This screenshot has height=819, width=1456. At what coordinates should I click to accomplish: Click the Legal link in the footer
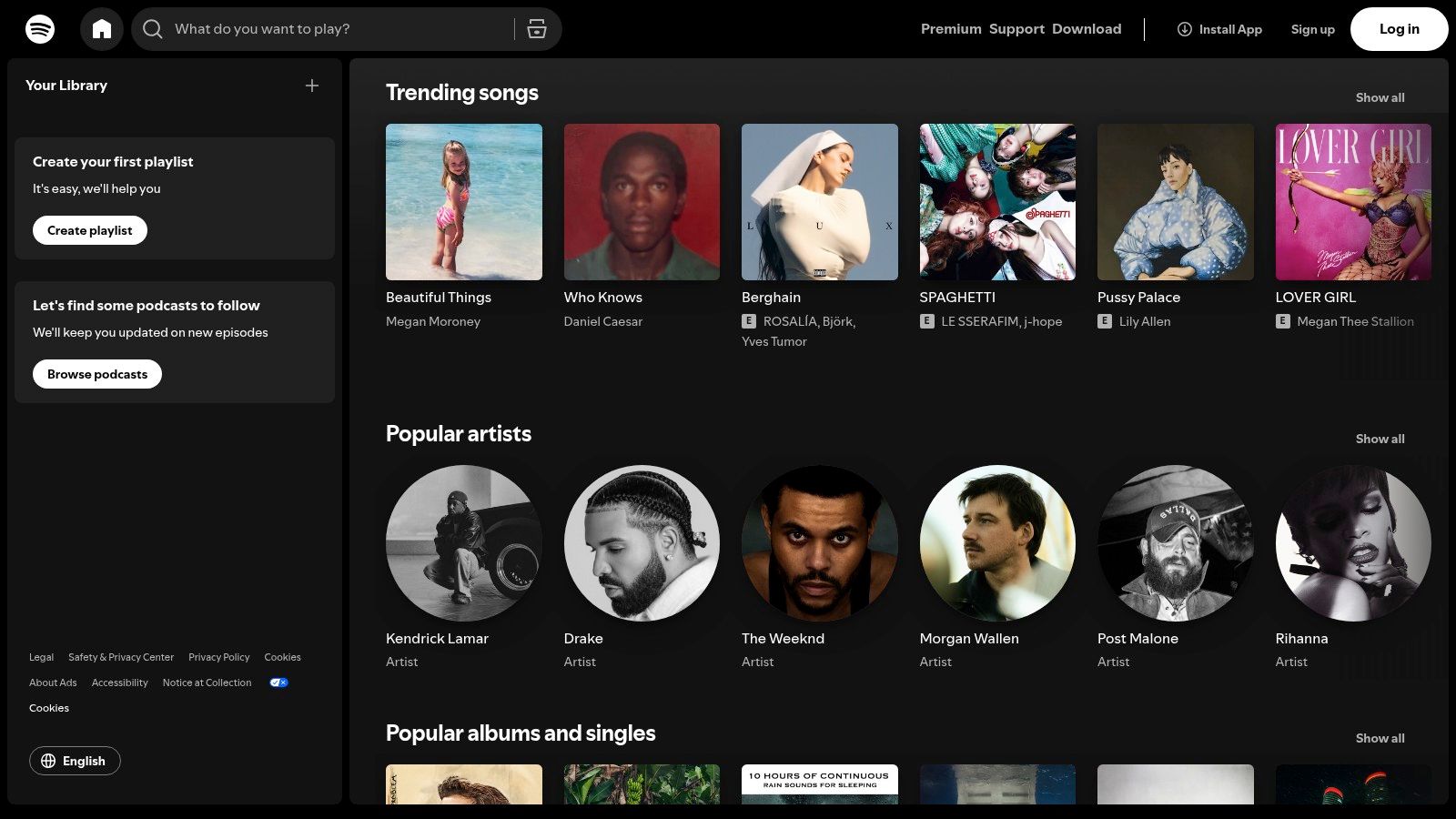41,657
